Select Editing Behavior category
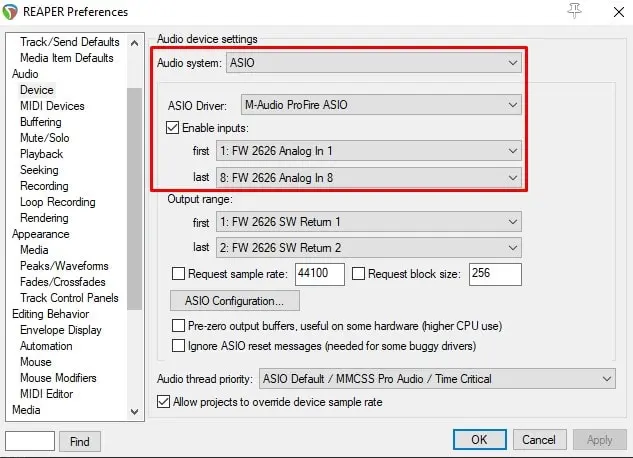Image resolution: width=633 pixels, height=458 pixels. 51,314
